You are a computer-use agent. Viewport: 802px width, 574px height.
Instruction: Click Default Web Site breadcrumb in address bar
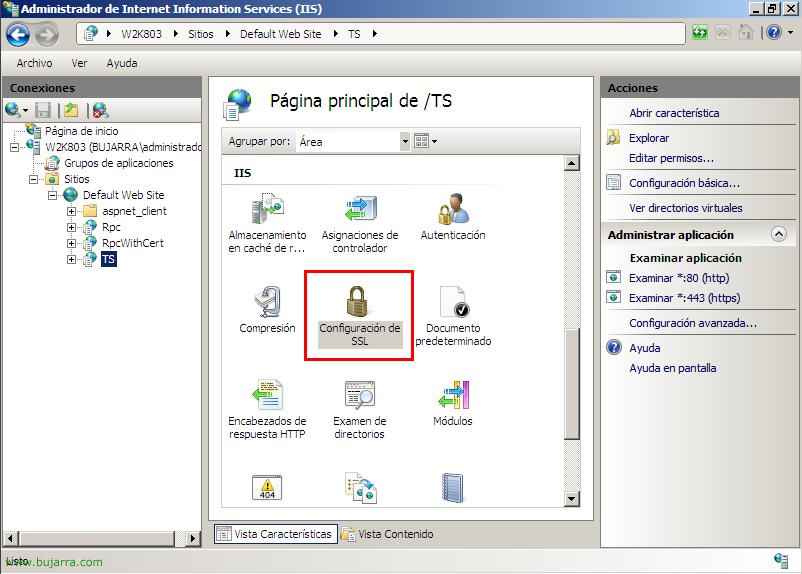pos(280,34)
